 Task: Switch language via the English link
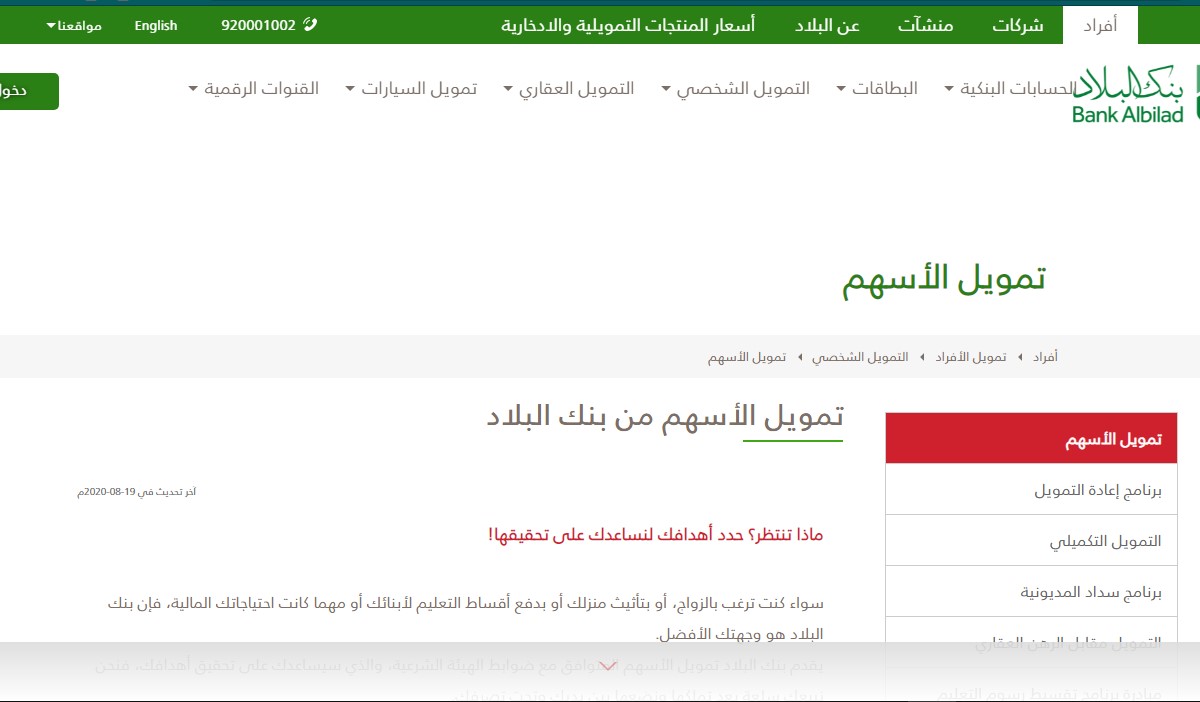tap(156, 25)
